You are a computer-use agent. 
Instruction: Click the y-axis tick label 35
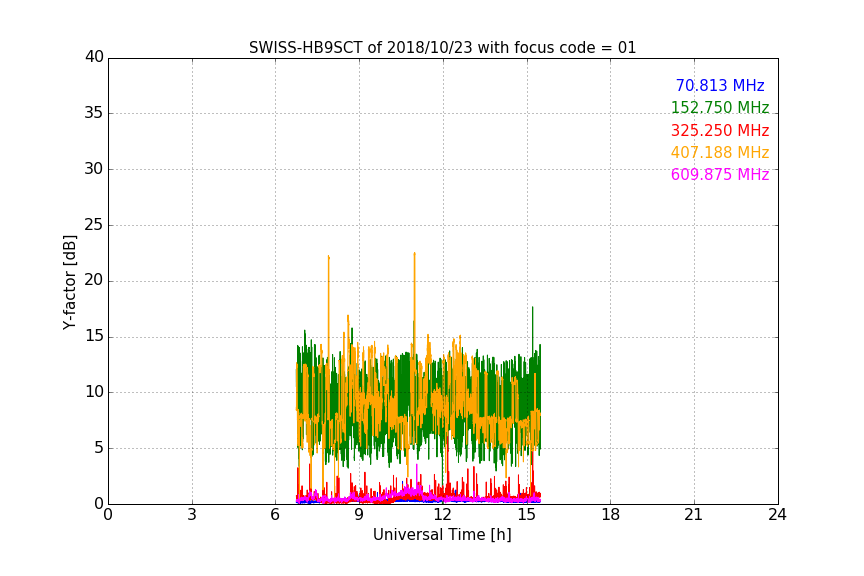(x=94, y=113)
